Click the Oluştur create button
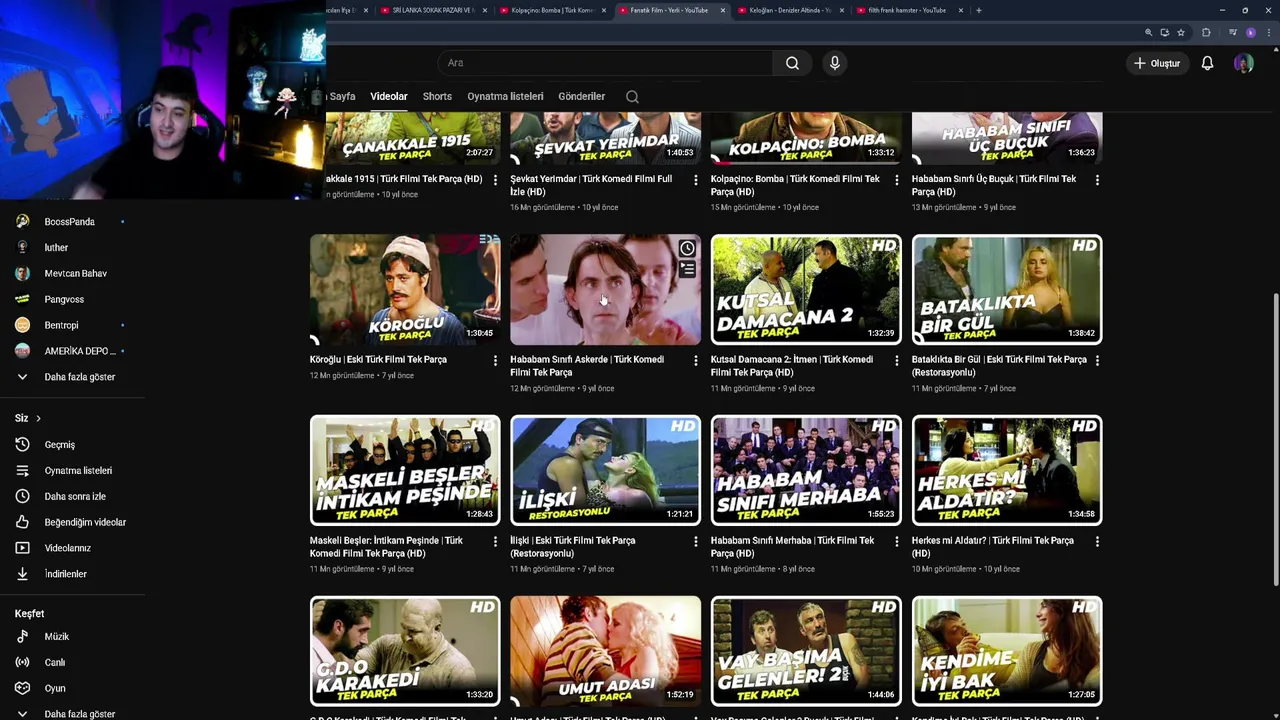 [1157, 63]
